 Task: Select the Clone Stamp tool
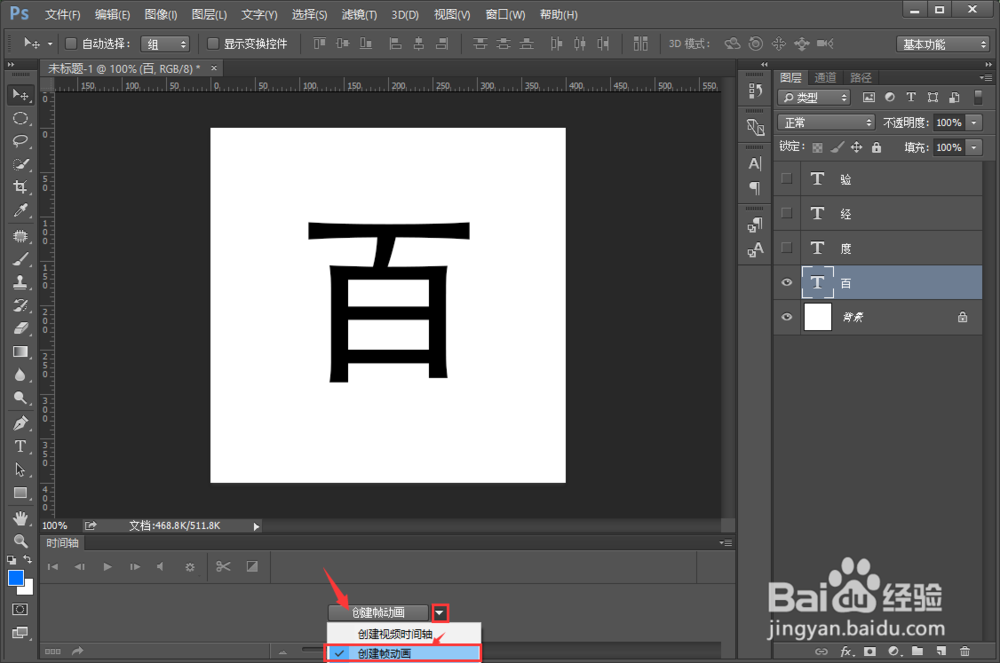(21, 280)
